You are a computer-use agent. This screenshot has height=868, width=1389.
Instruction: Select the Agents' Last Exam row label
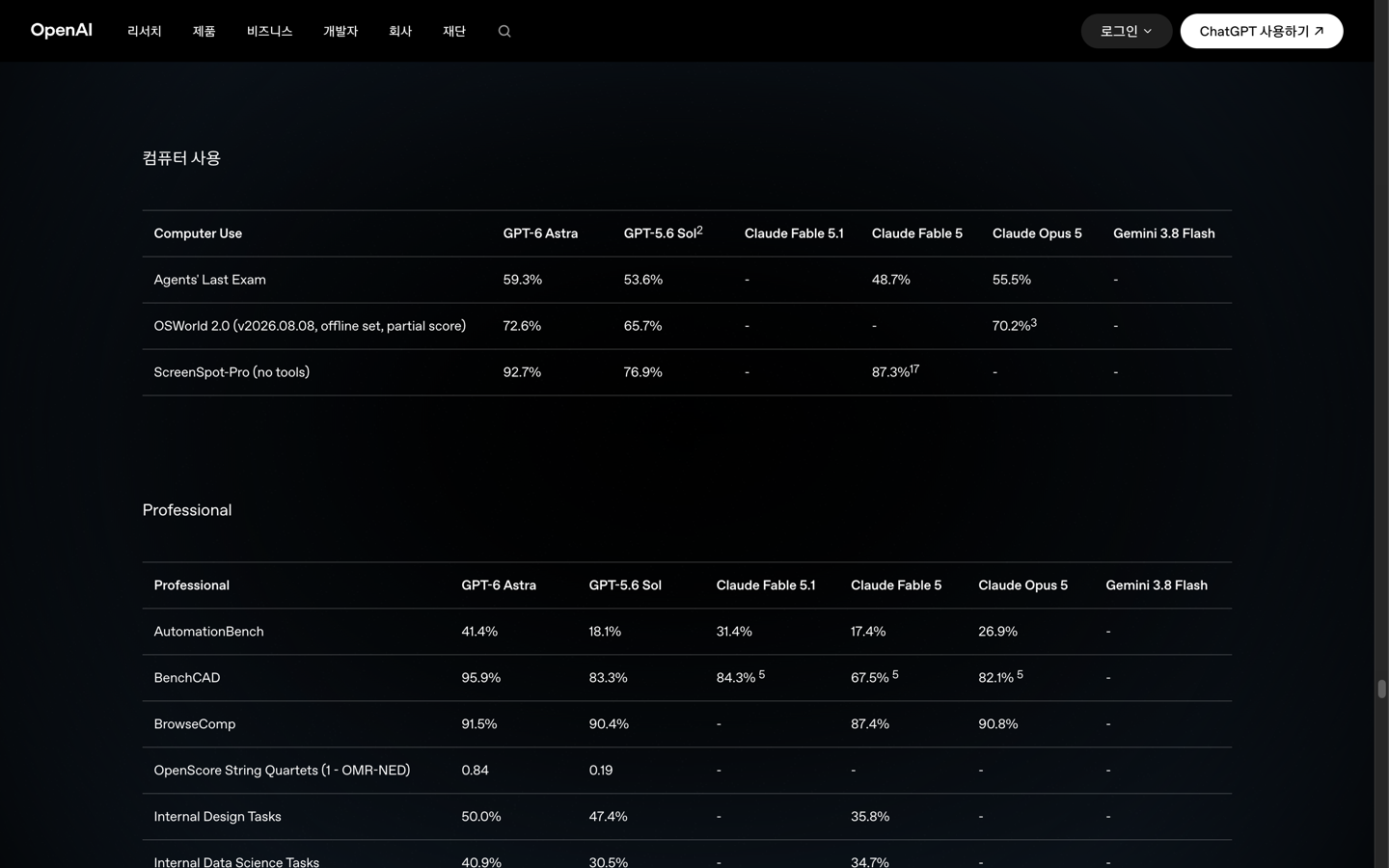click(x=209, y=280)
